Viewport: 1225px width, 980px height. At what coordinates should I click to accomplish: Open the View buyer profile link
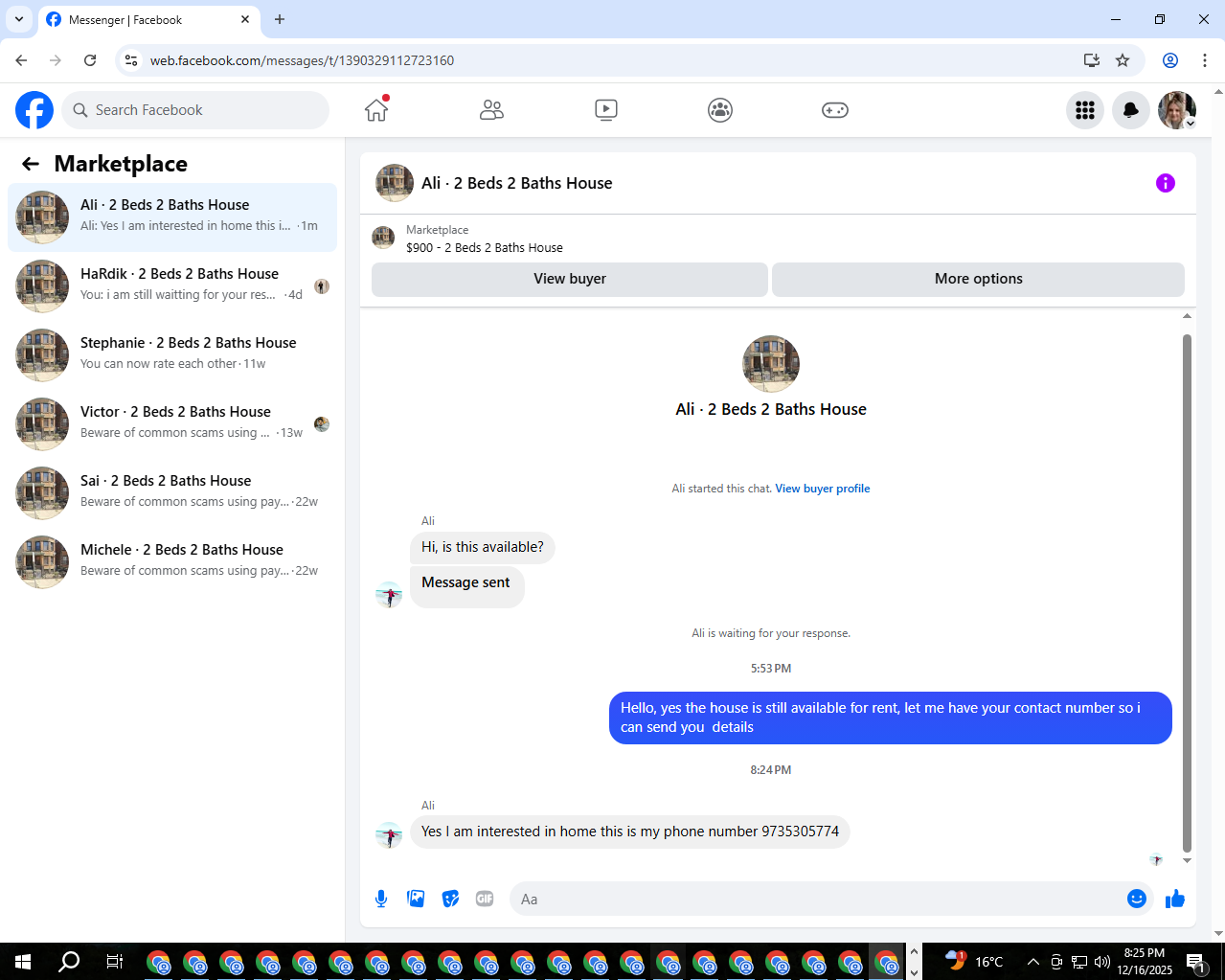tap(823, 489)
